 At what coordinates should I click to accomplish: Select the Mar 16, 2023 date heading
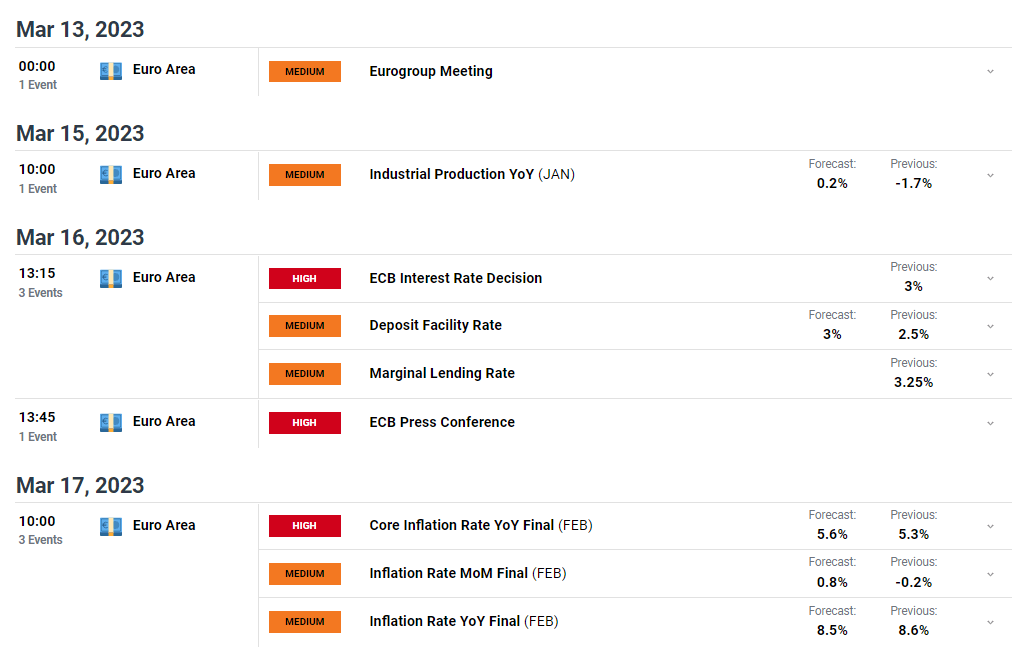click(x=80, y=237)
